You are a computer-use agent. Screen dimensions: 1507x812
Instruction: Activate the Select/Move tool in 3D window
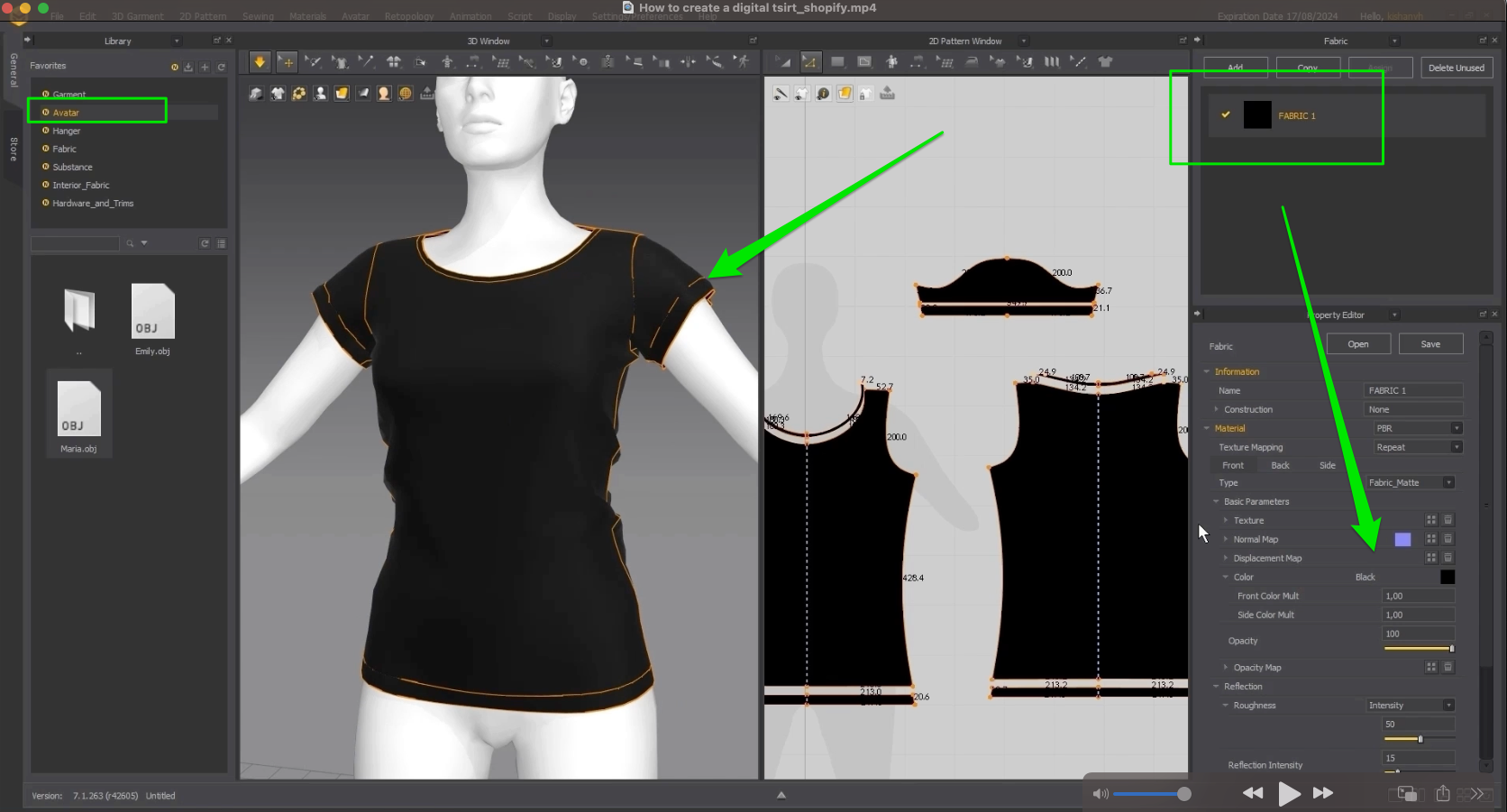(287, 61)
